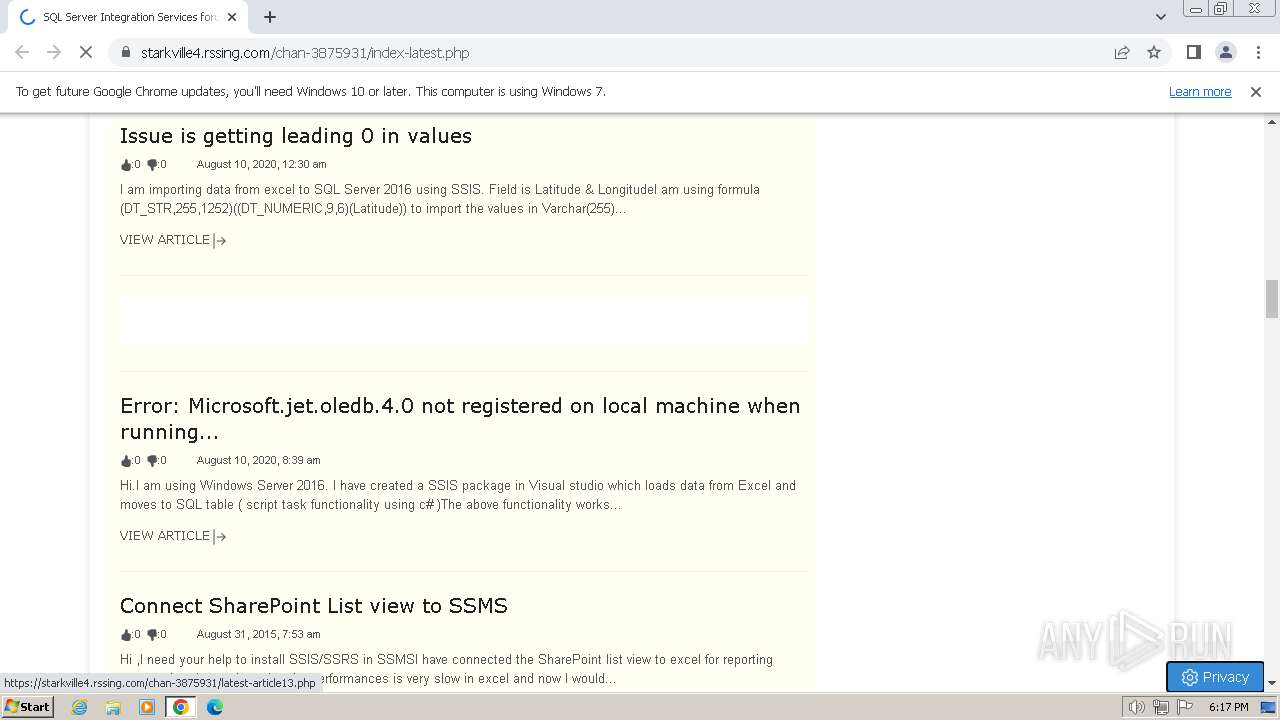Open the tab search dropdown
Screen dimensions: 1280x720
(1160, 17)
